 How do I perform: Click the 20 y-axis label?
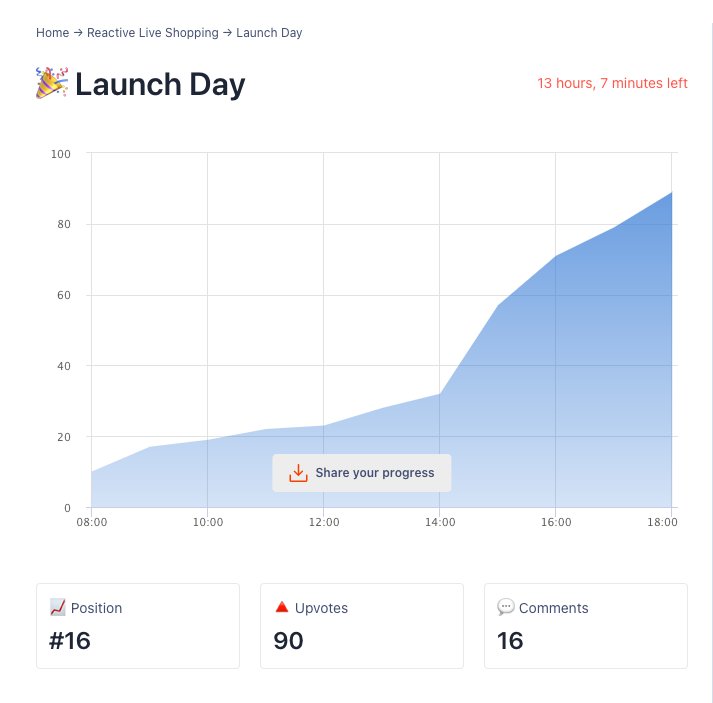[64, 437]
